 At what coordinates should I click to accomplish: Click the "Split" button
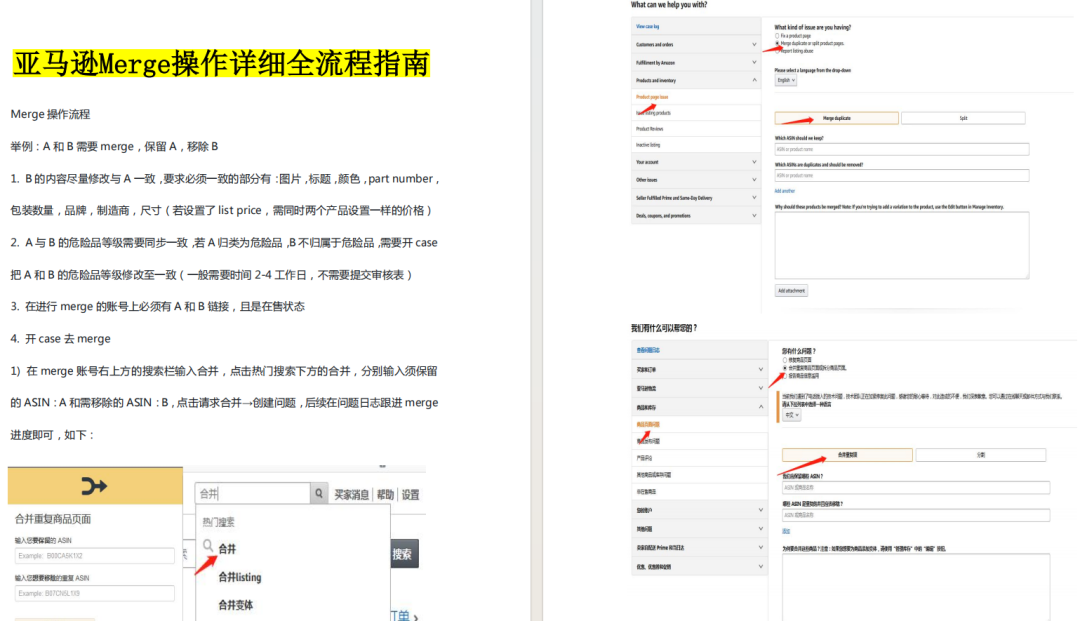pos(963,118)
